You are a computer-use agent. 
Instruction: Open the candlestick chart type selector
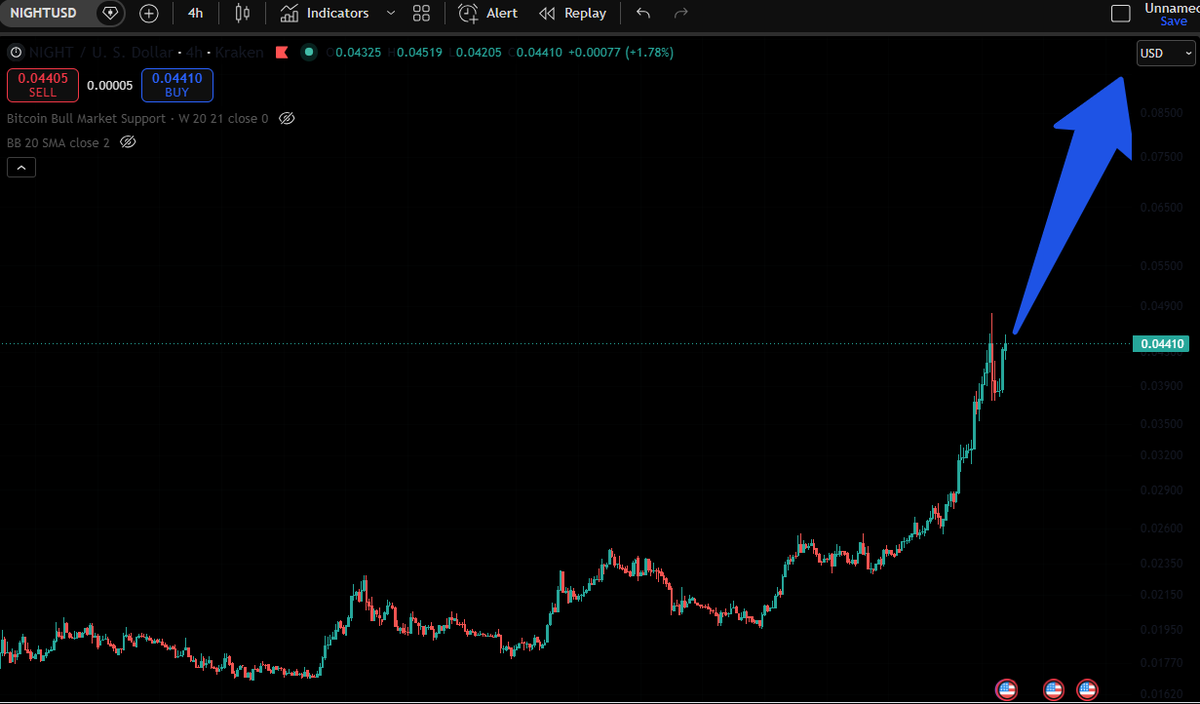242,13
